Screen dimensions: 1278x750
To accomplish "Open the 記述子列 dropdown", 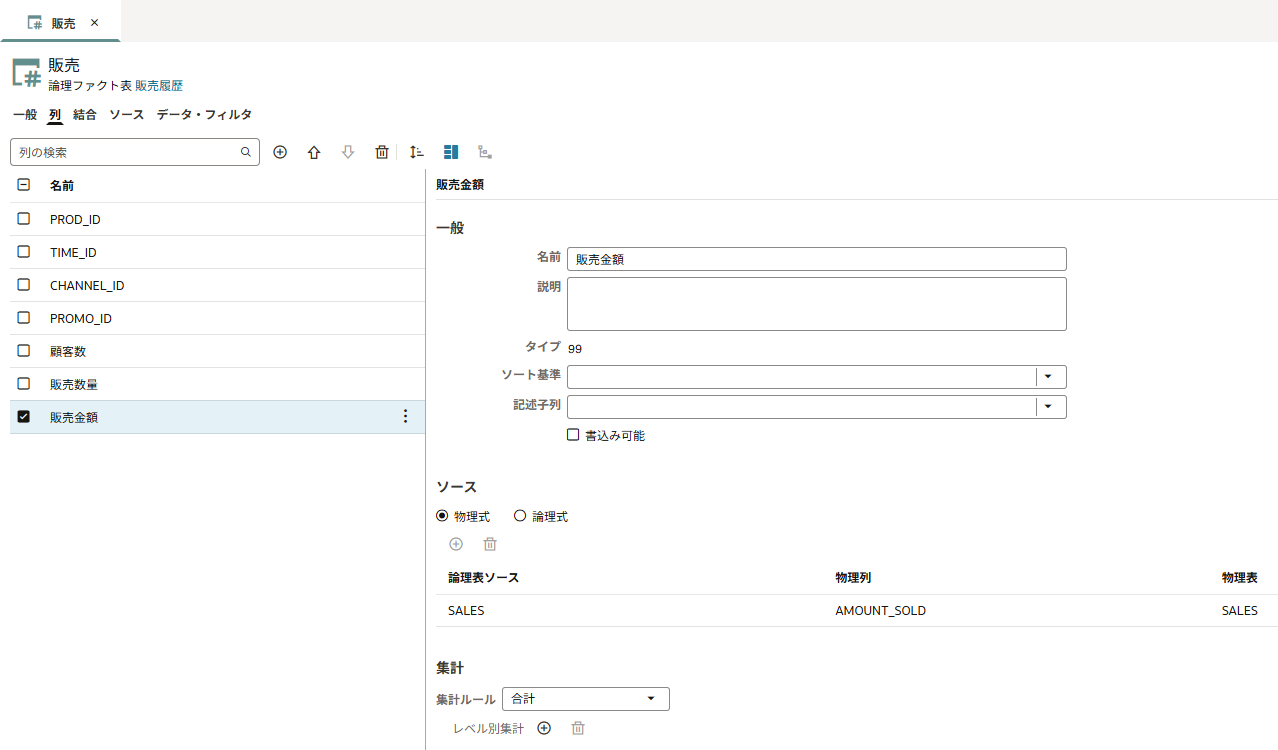I will click(x=1049, y=407).
